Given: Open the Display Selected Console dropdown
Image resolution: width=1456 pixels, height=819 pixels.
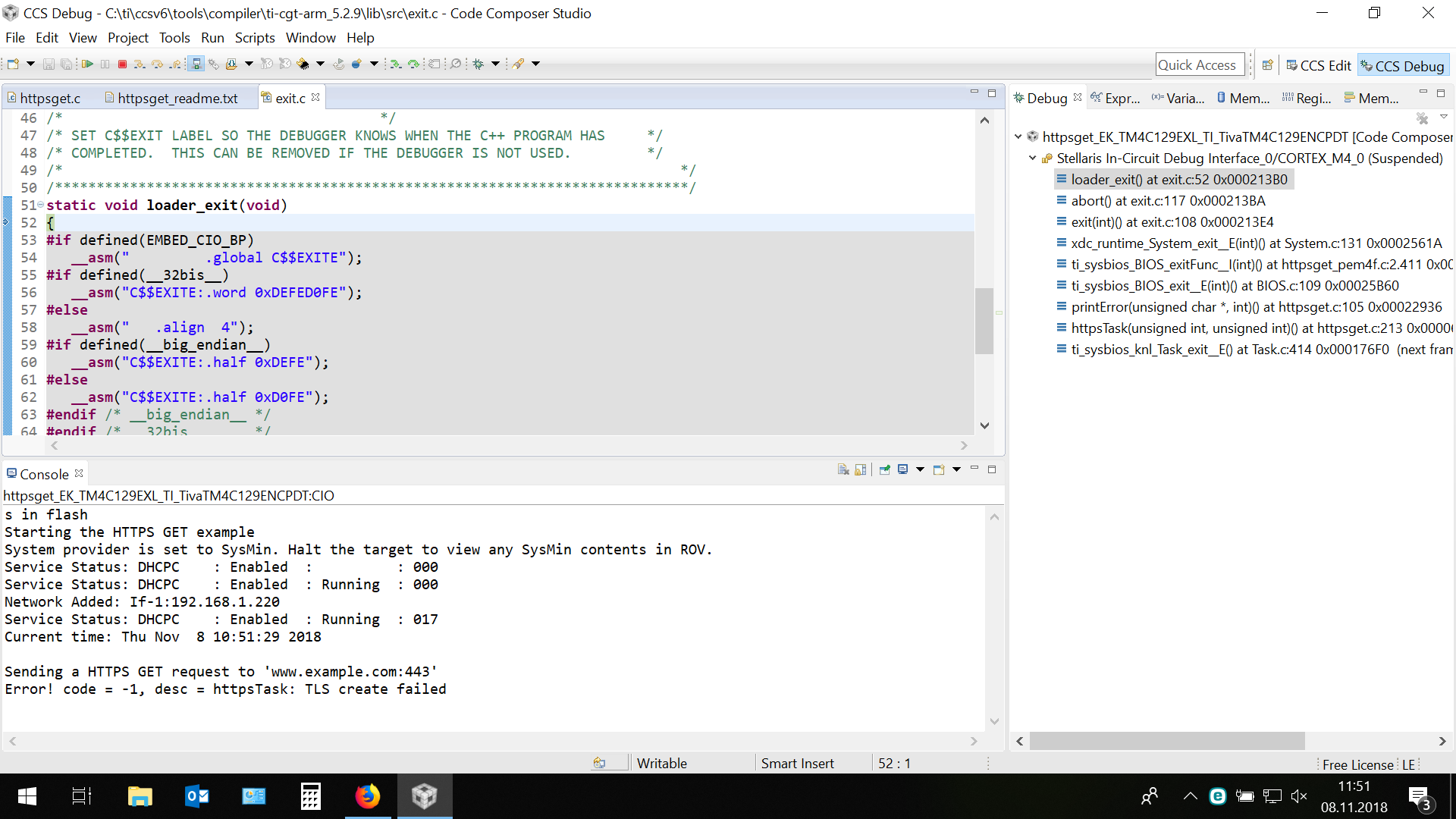Looking at the screenshot, I should pos(920,469).
